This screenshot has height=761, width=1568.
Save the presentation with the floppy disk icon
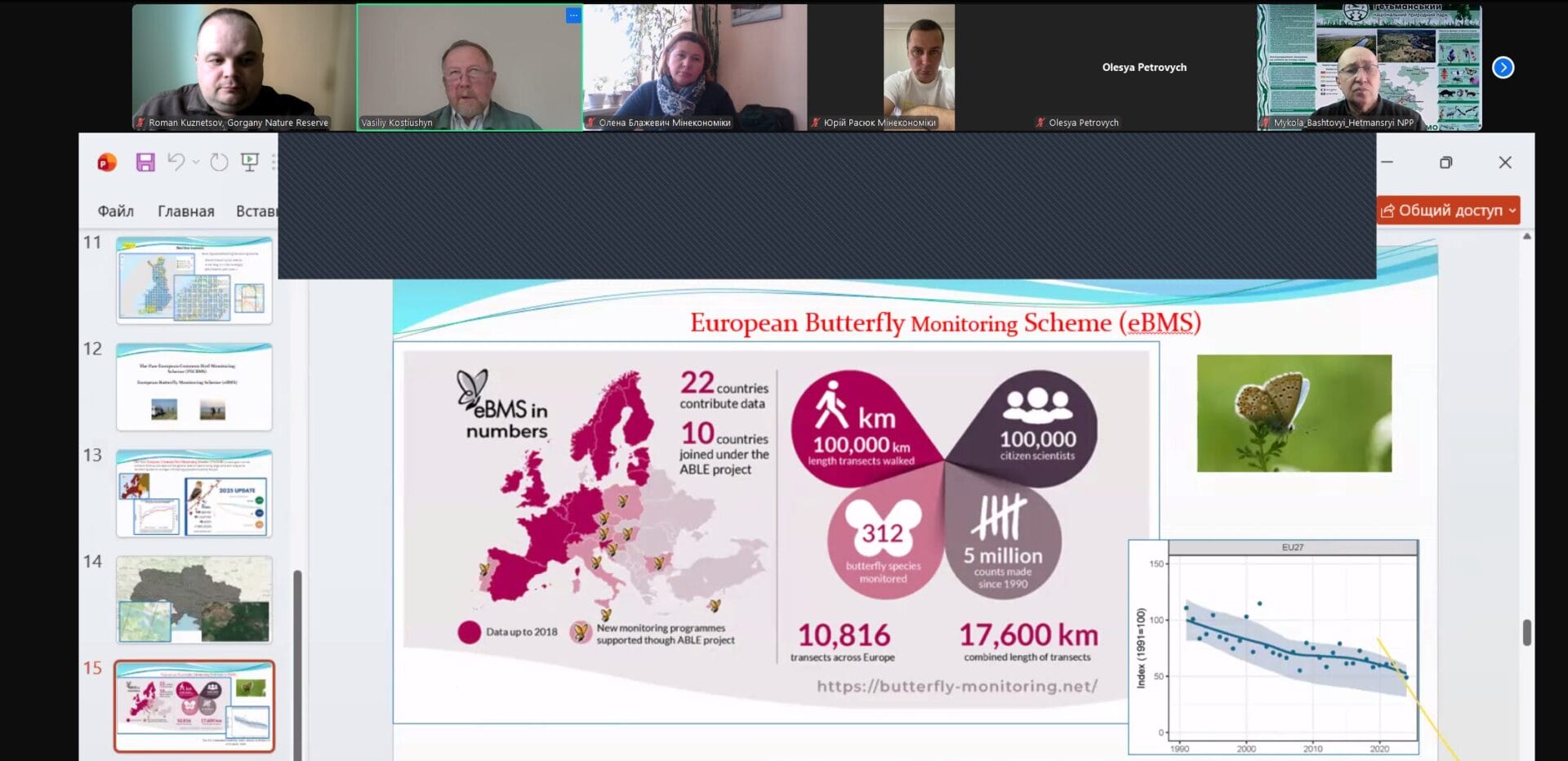tap(145, 162)
